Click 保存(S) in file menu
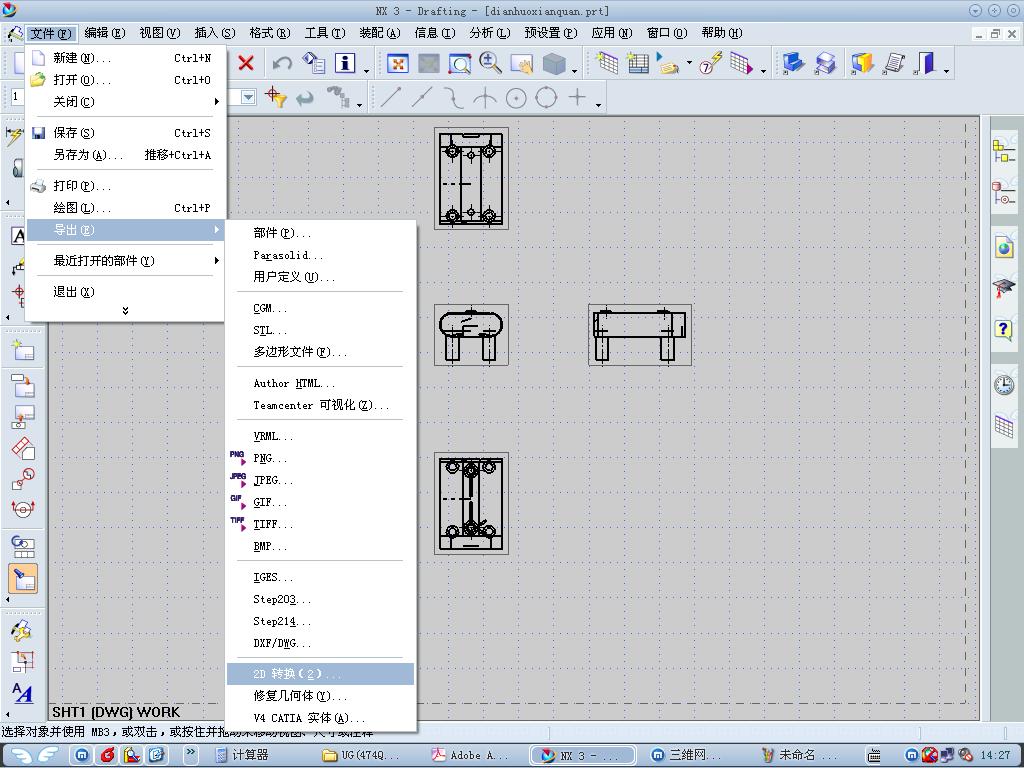This screenshot has width=1024, height=768. coord(125,133)
